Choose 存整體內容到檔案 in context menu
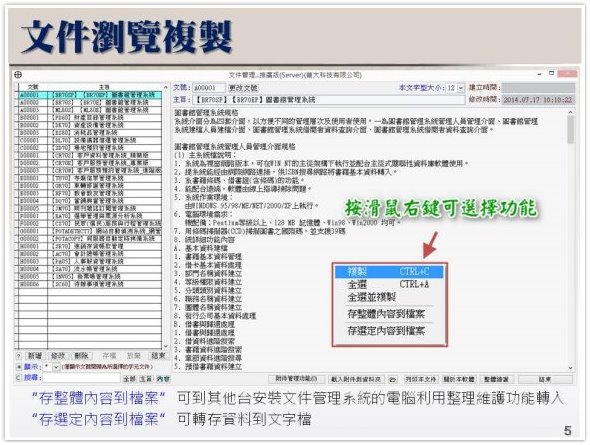Viewport: 590px width, 445px height. click(x=389, y=314)
